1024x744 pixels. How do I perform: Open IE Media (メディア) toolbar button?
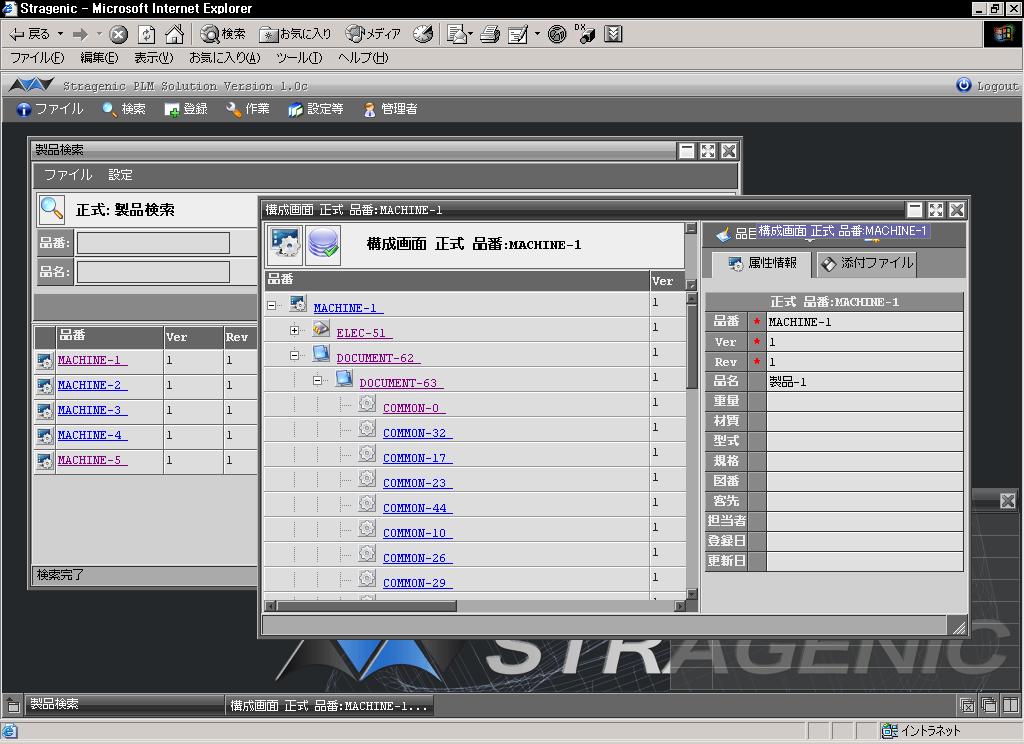[x=373, y=34]
